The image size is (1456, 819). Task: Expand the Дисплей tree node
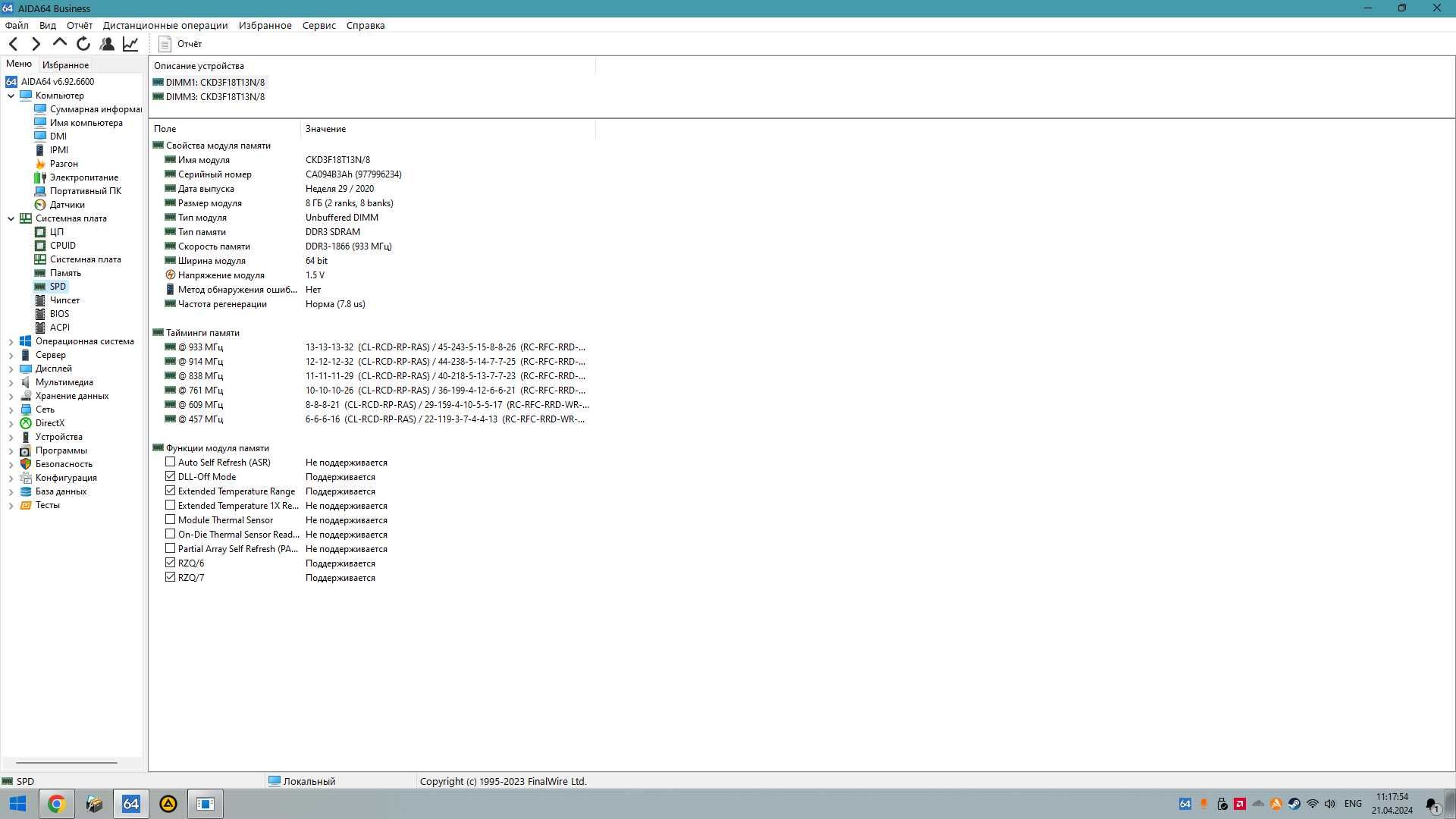tap(11, 369)
